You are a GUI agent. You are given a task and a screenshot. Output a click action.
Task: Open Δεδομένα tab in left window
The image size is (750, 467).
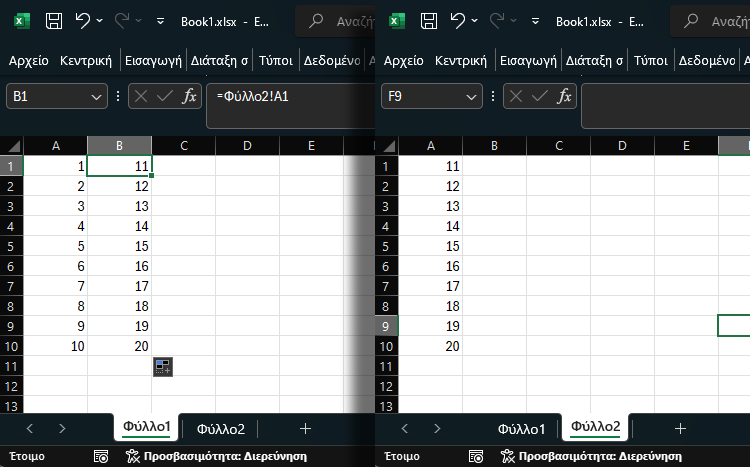point(332,61)
